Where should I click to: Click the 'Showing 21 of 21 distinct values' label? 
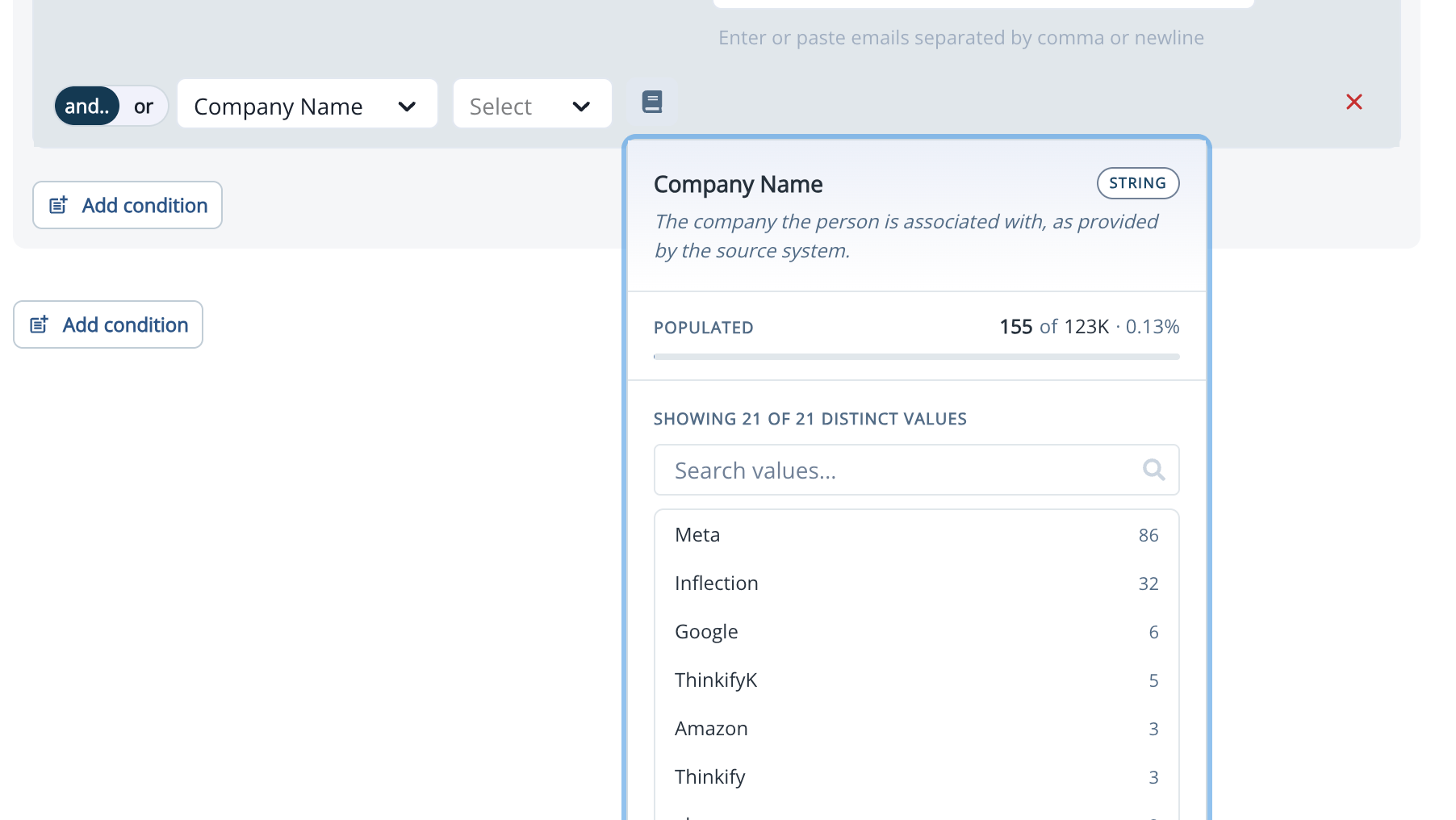[810, 419]
